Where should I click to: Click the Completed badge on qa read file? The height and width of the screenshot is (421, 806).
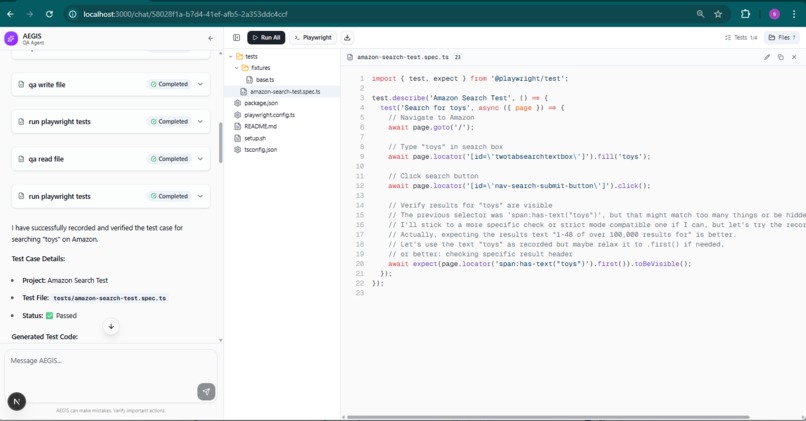coord(169,159)
